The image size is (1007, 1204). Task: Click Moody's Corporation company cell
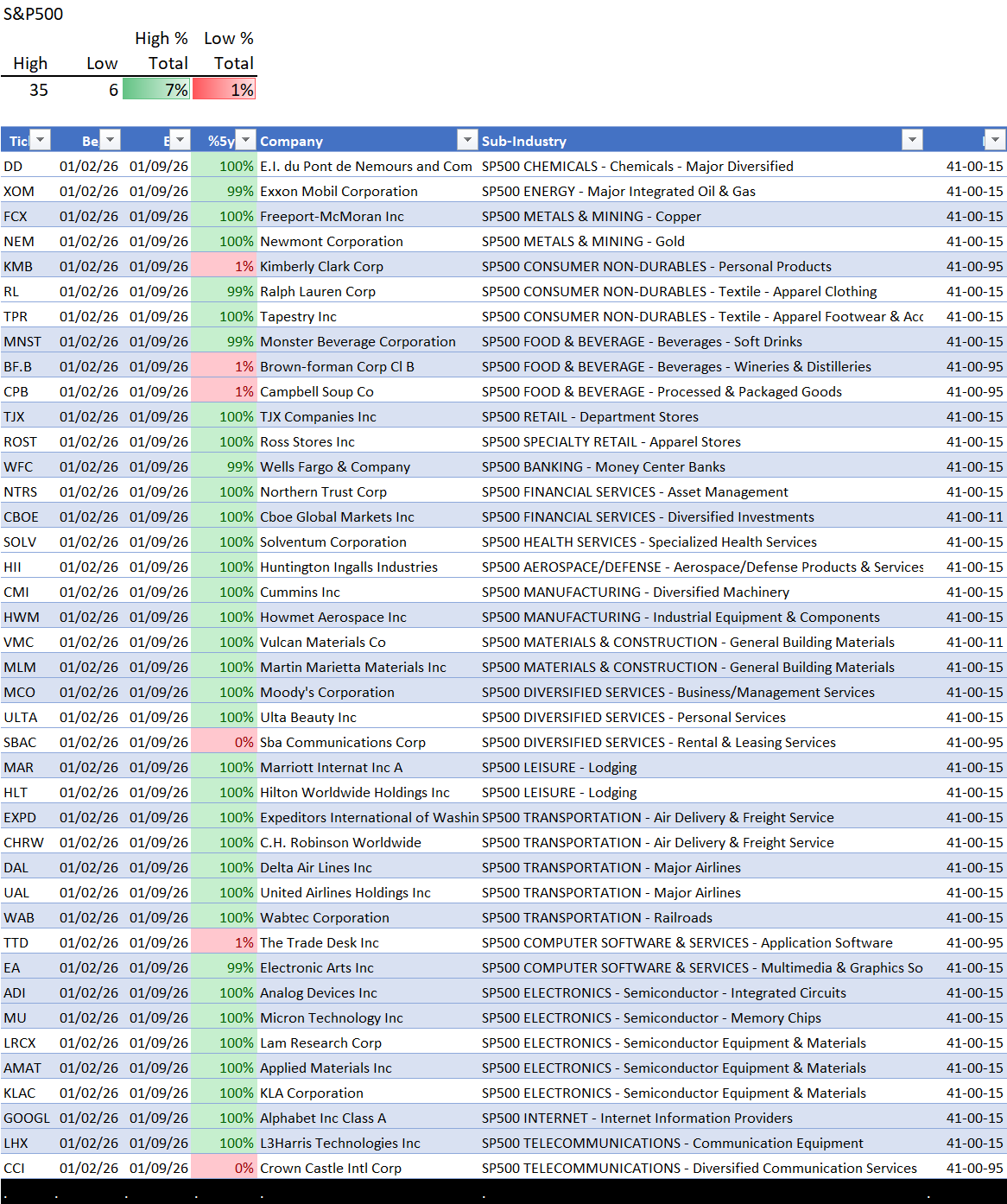click(368, 692)
